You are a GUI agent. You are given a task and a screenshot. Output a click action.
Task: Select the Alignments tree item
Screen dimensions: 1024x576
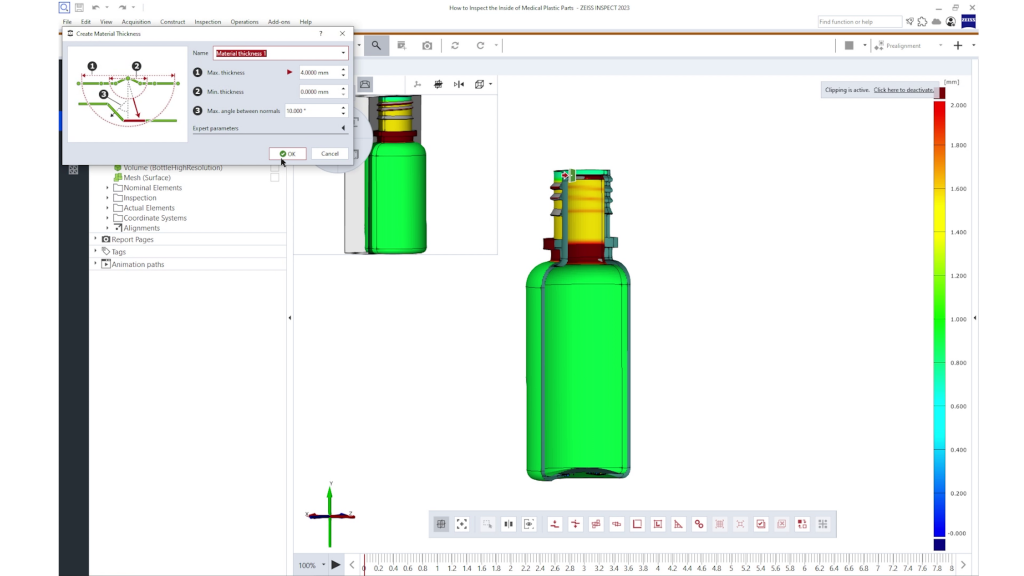tap(142, 229)
